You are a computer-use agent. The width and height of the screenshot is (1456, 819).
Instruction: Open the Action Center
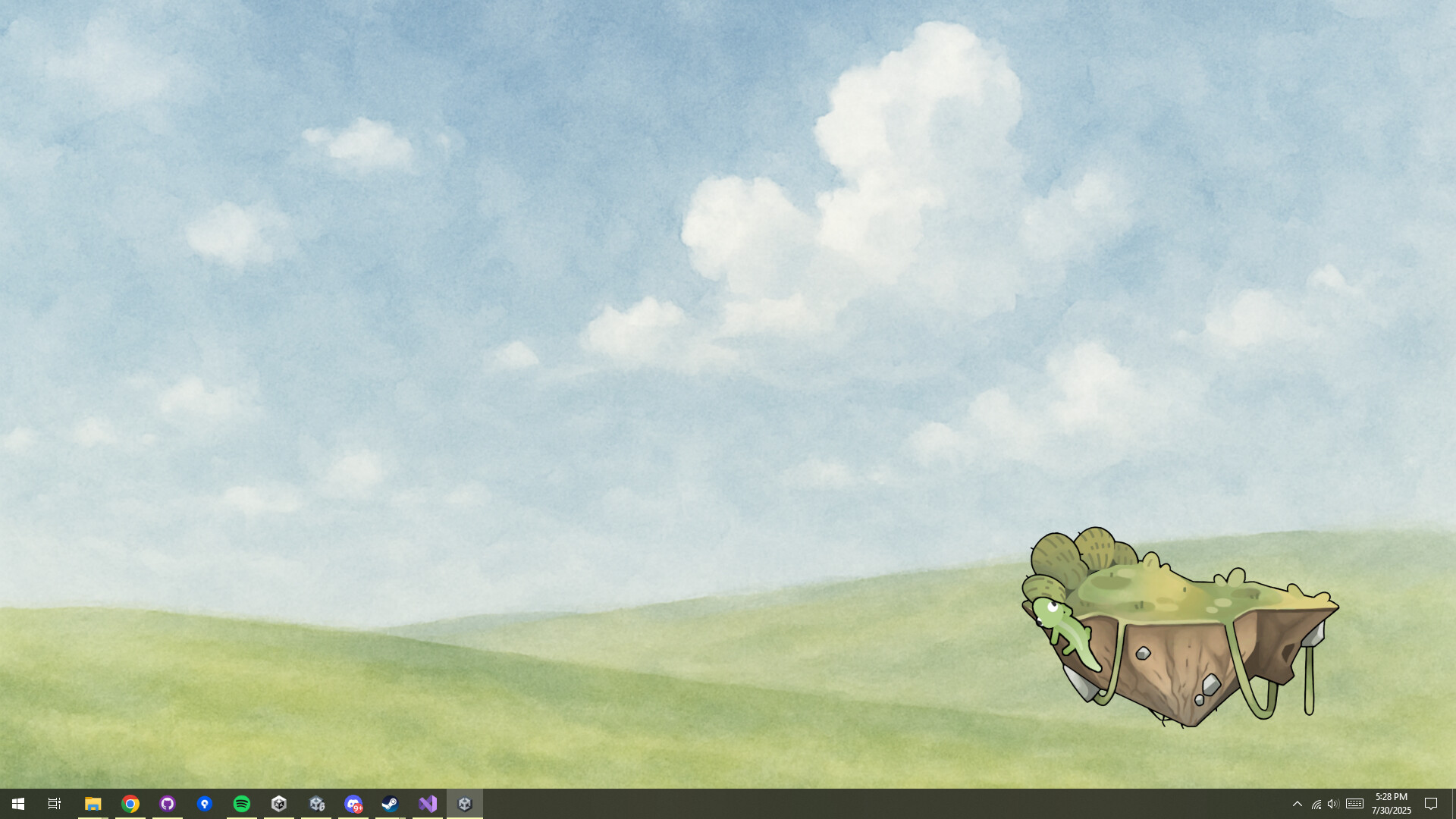(x=1432, y=803)
